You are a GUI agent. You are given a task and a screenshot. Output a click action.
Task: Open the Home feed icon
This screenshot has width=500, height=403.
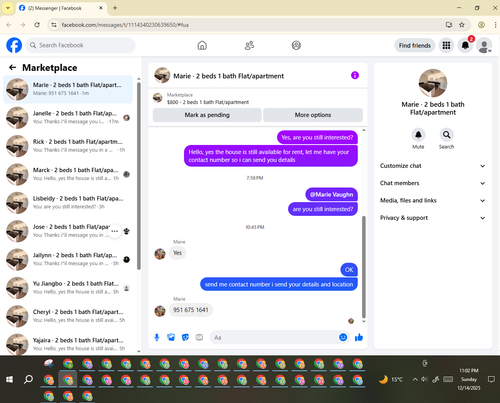click(202, 45)
